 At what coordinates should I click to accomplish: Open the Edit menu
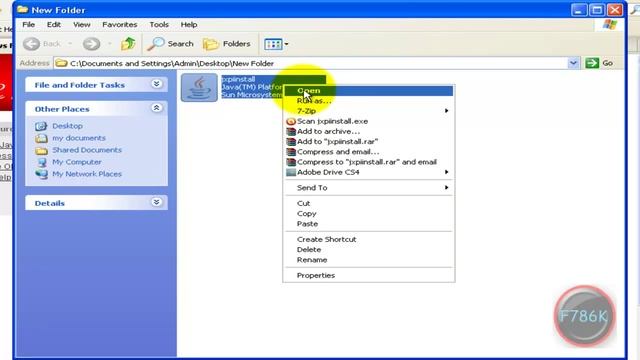point(53,24)
